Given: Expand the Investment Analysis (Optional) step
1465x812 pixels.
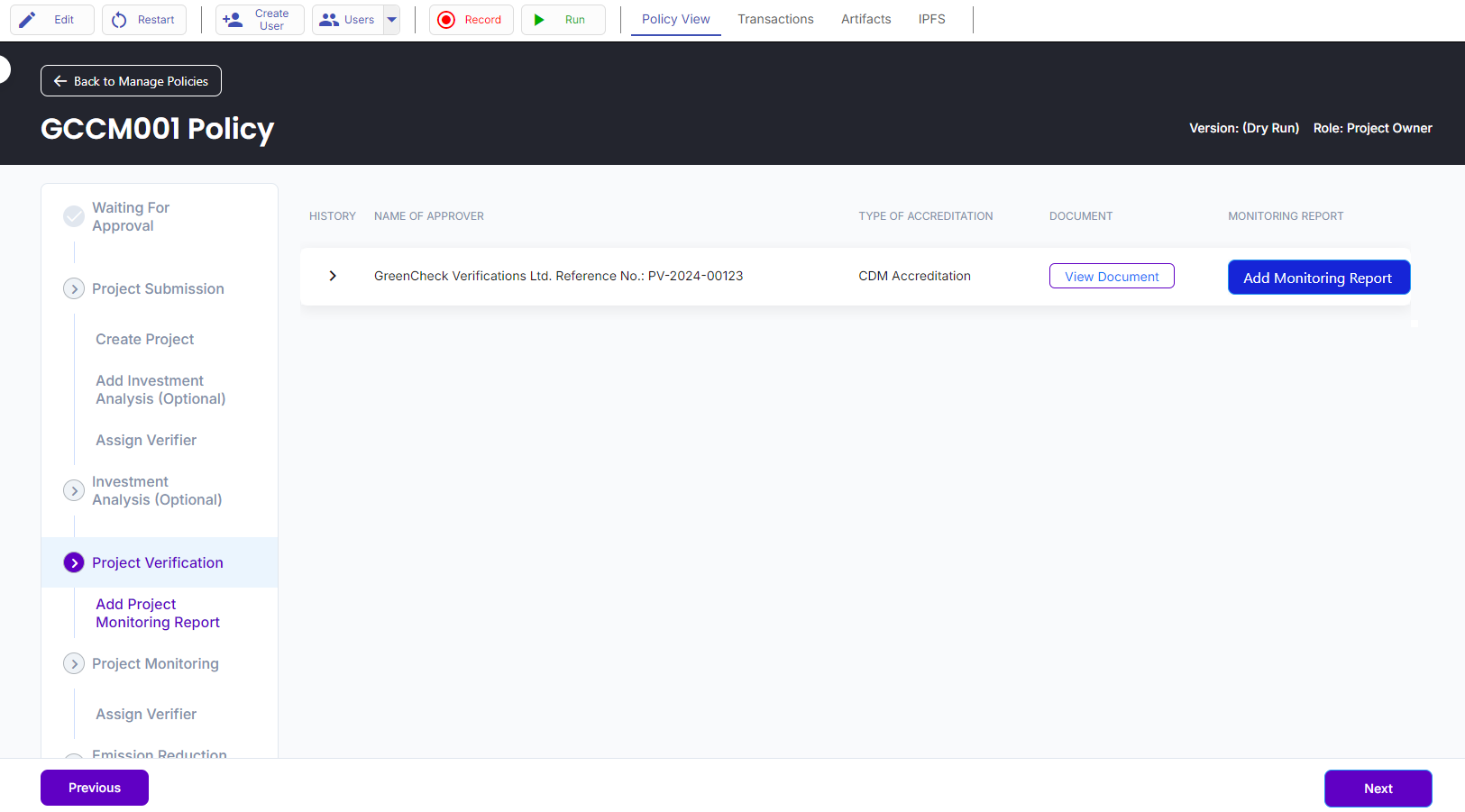Looking at the screenshot, I should [x=74, y=490].
